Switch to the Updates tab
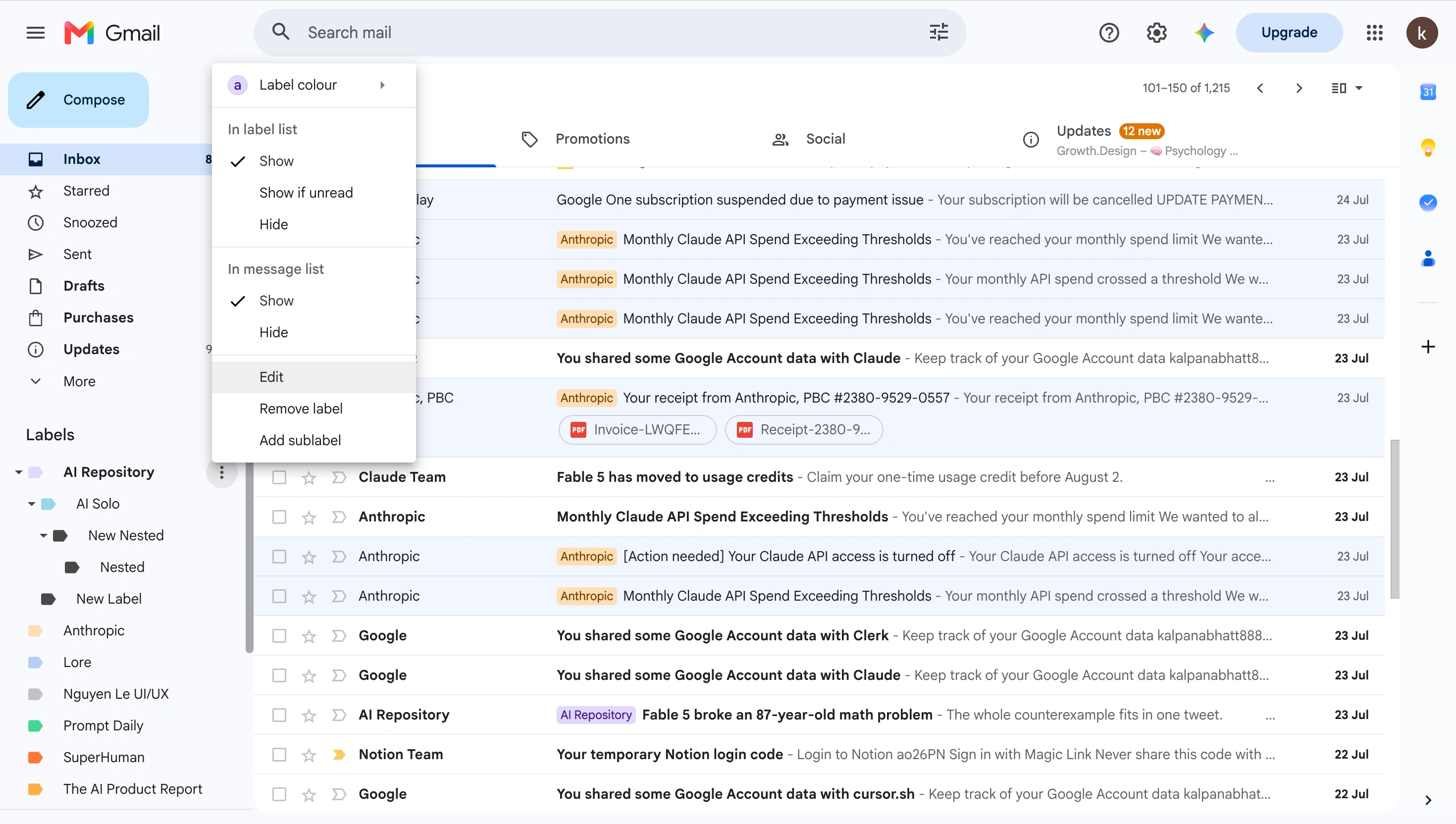This screenshot has height=824, width=1456. click(x=1131, y=140)
